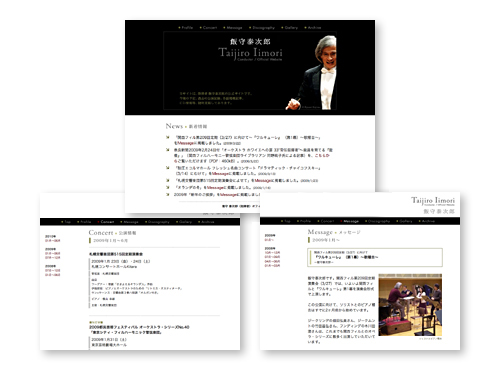The width and height of the screenshot is (500, 370).
Task: Select Gallery in the top header navigation
Action: (291, 28)
